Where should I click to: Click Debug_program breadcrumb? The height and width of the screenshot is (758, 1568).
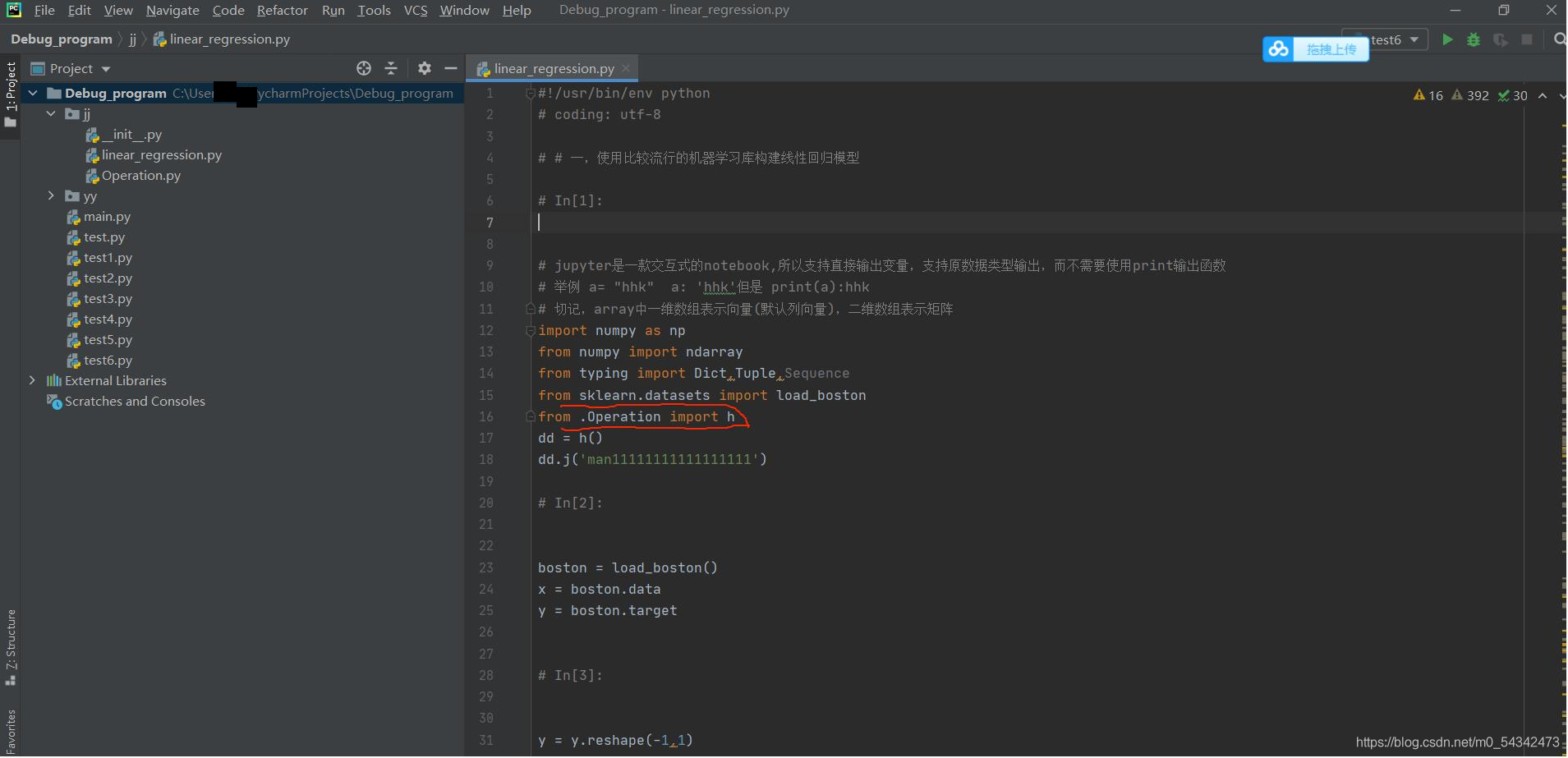(x=62, y=39)
